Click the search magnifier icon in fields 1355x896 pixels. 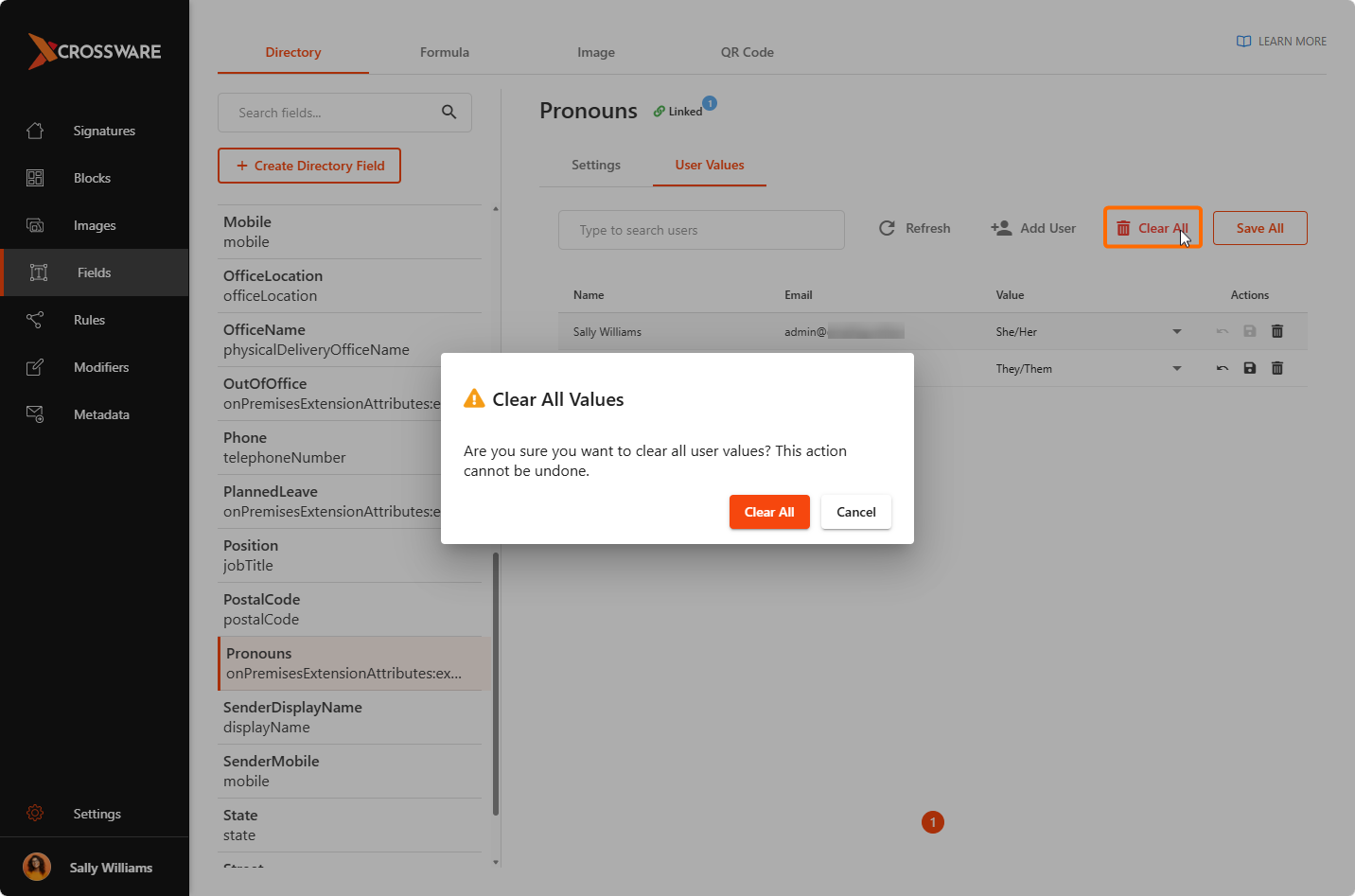pos(449,113)
